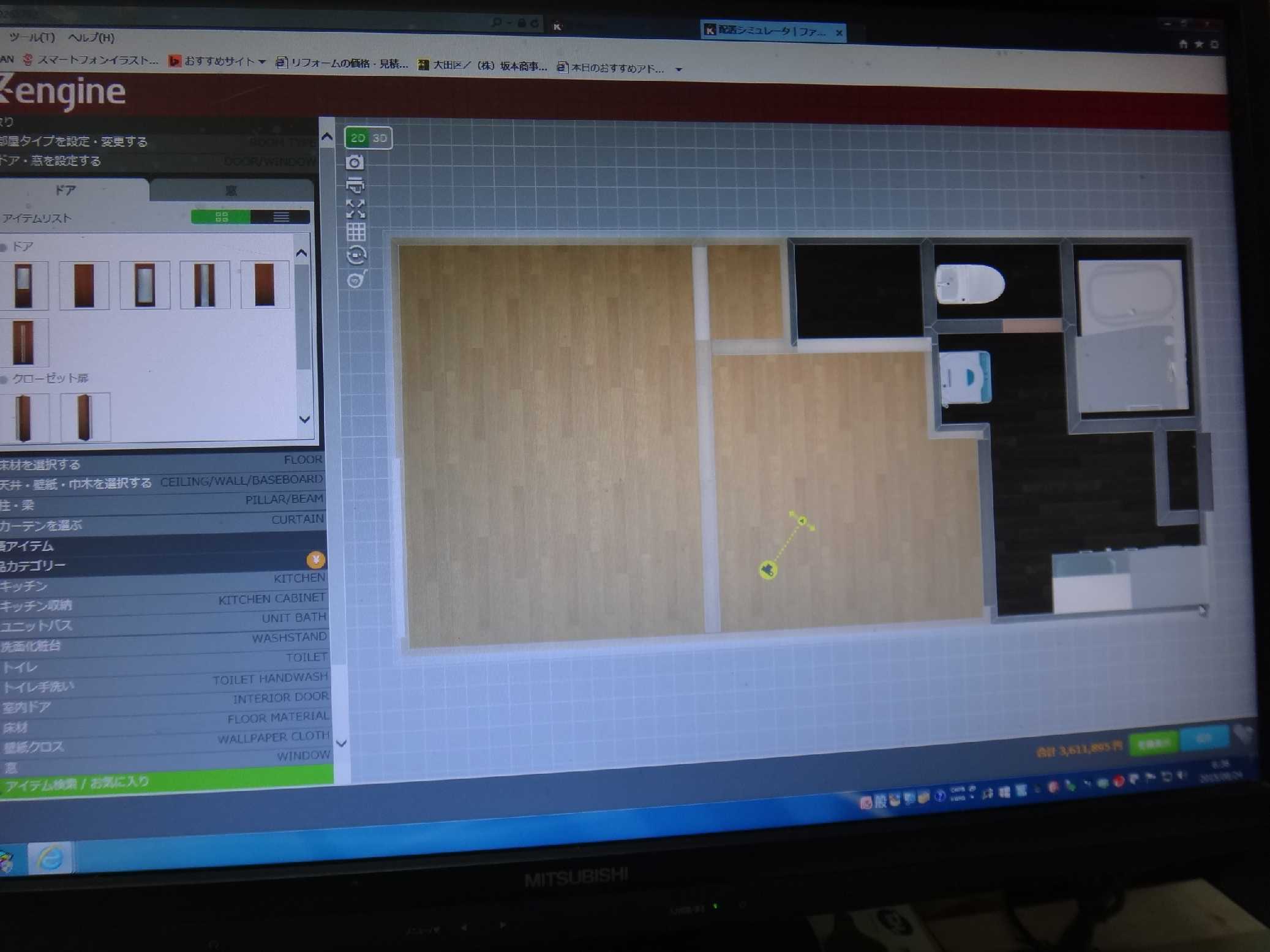Screen dimensions: 1270x952
Task: Switch item list to list view
Action: tap(280, 217)
